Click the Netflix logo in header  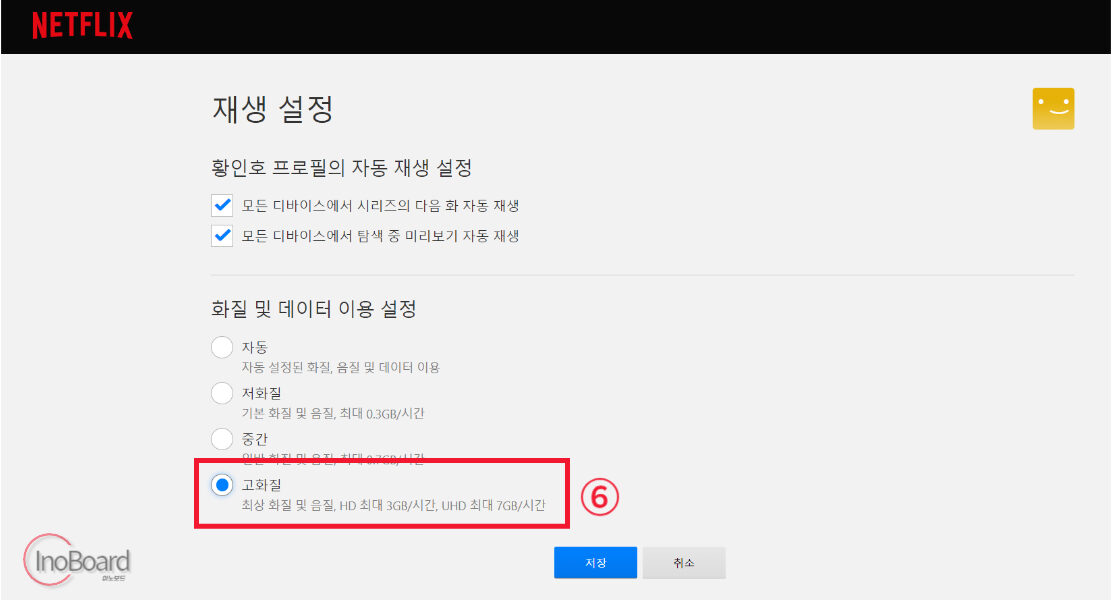pyautogui.click(x=82, y=26)
